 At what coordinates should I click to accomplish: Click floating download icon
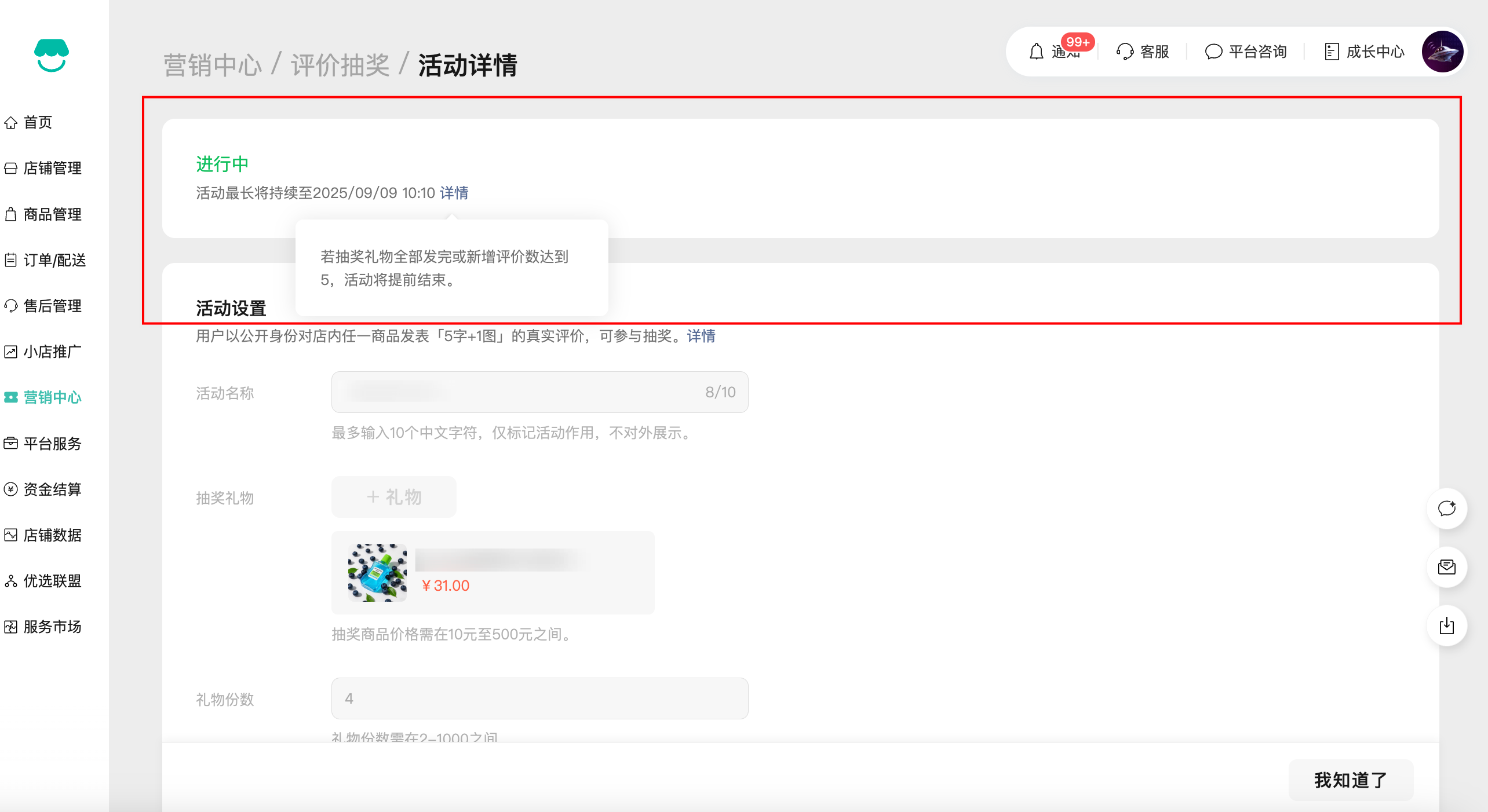click(1446, 626)
